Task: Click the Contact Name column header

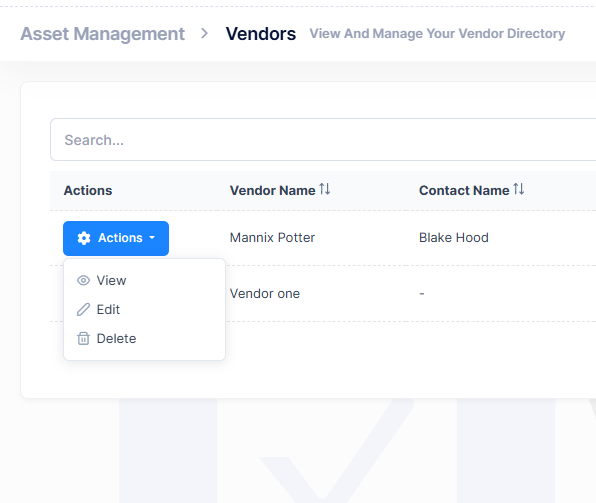Action: pyautogui.click(x=464, y=190)
